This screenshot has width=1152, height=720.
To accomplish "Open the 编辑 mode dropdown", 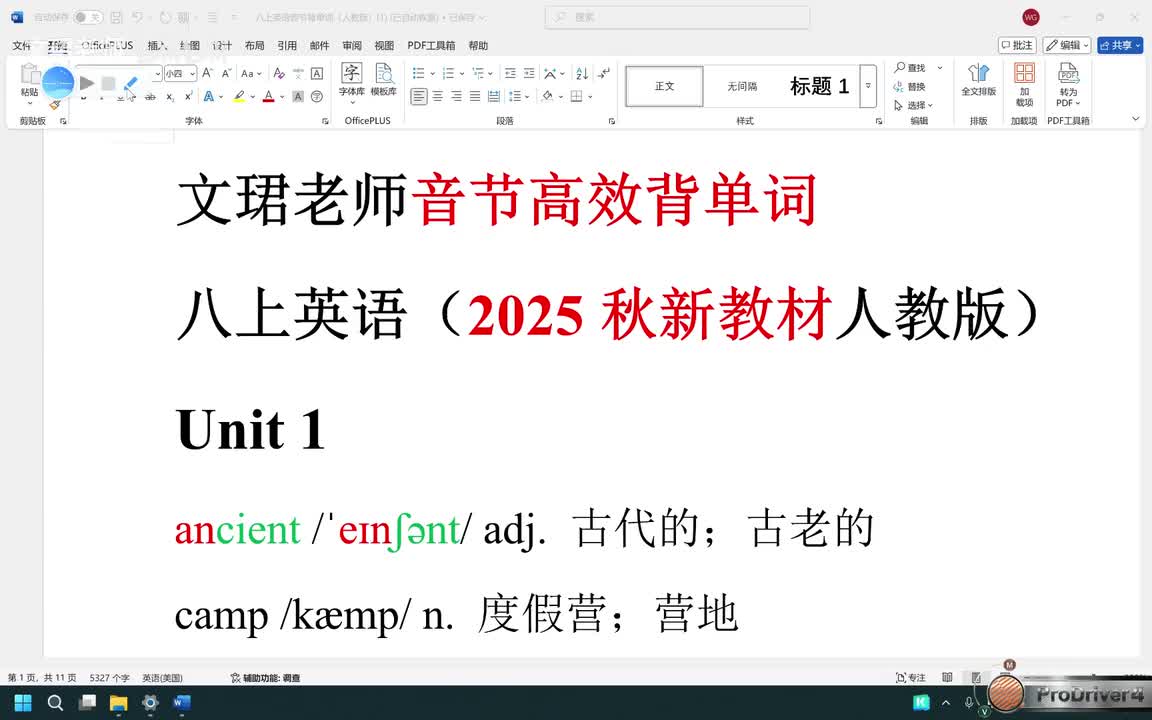I will pos(1067,46).
